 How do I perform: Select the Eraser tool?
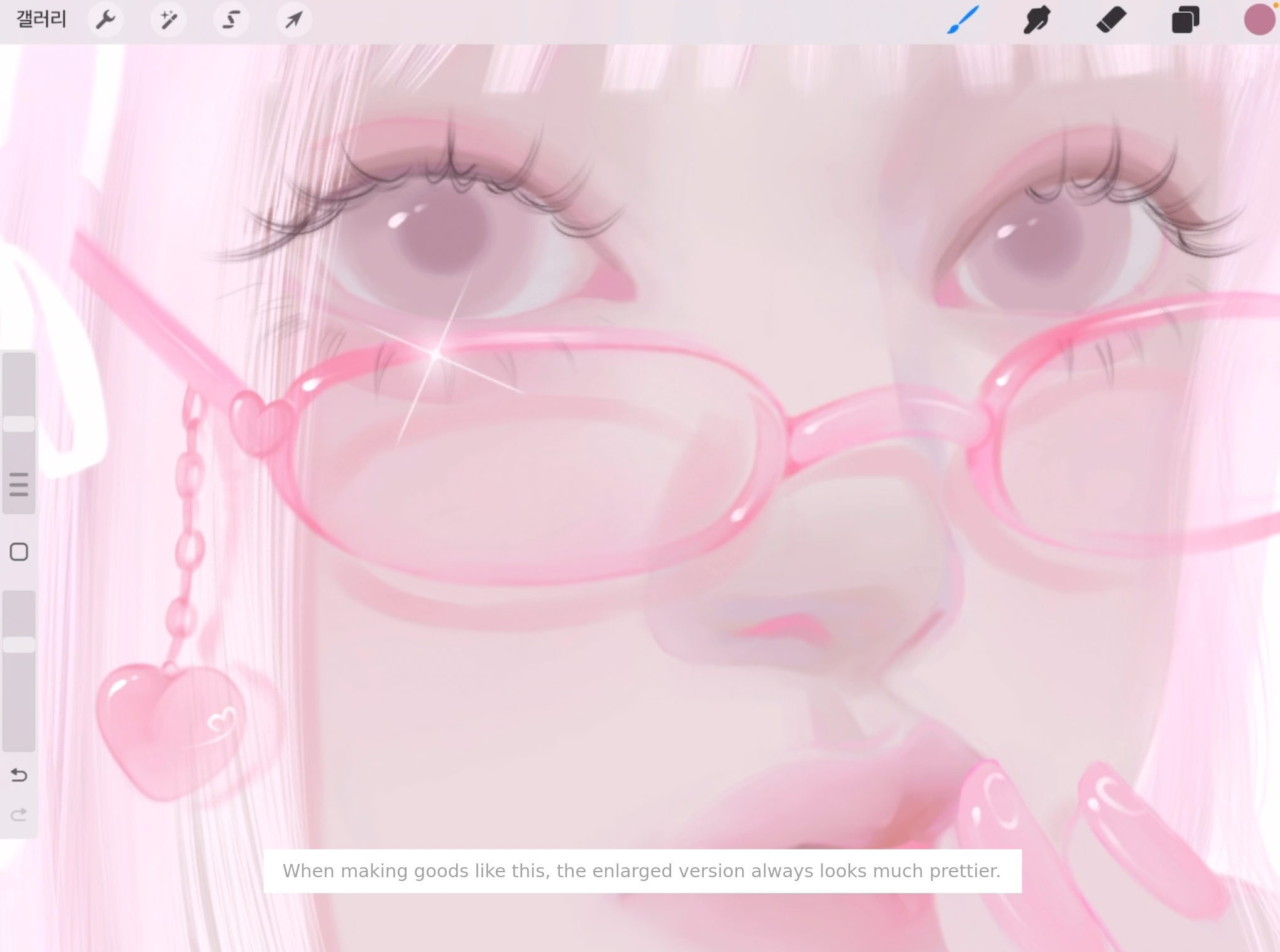click(1110, 19)
